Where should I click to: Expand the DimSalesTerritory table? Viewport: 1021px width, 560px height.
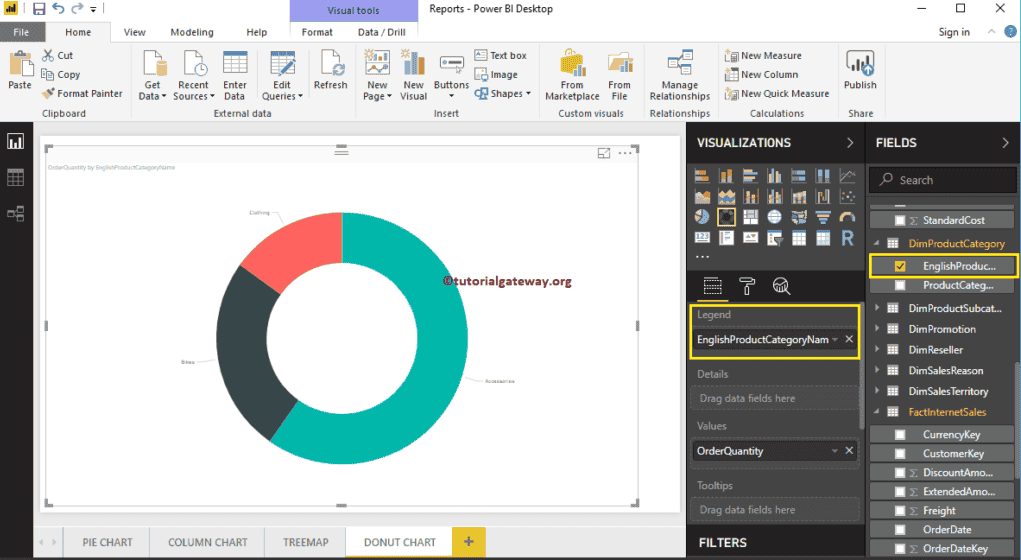(877, 391)
